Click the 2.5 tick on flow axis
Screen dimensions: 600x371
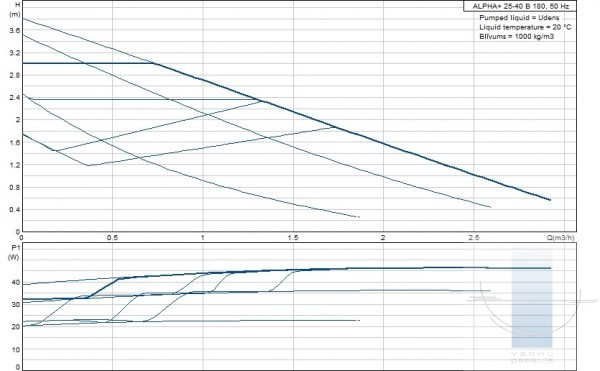point(474,238)
